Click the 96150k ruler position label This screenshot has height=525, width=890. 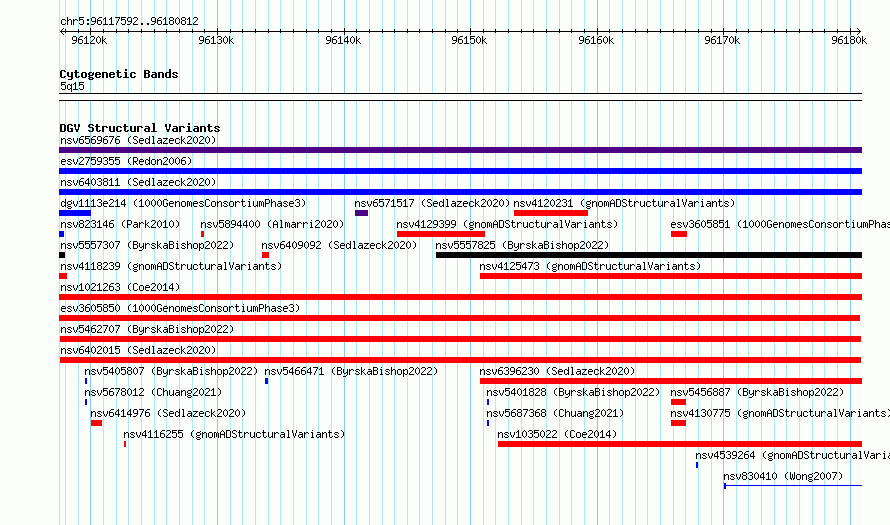click(469, 40)
